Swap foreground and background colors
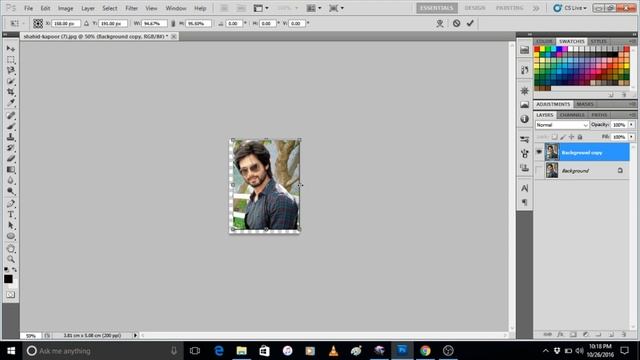Image resolution: width=640 pixels, height=360 pixels. [15, 269]
